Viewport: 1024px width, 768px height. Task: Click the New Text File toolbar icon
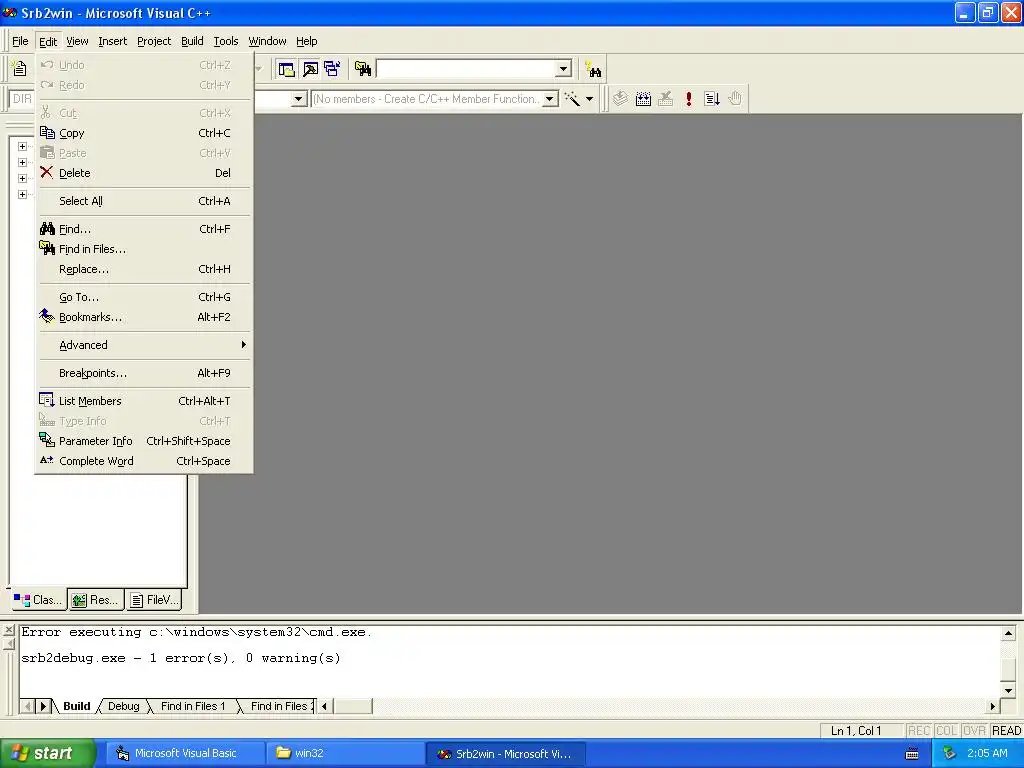coord(20,68)
